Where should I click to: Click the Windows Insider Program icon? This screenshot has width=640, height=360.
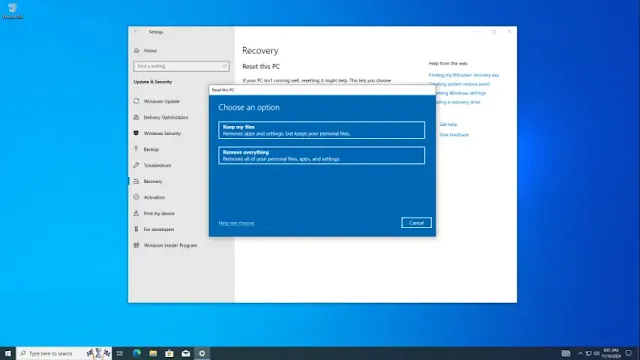136,245
